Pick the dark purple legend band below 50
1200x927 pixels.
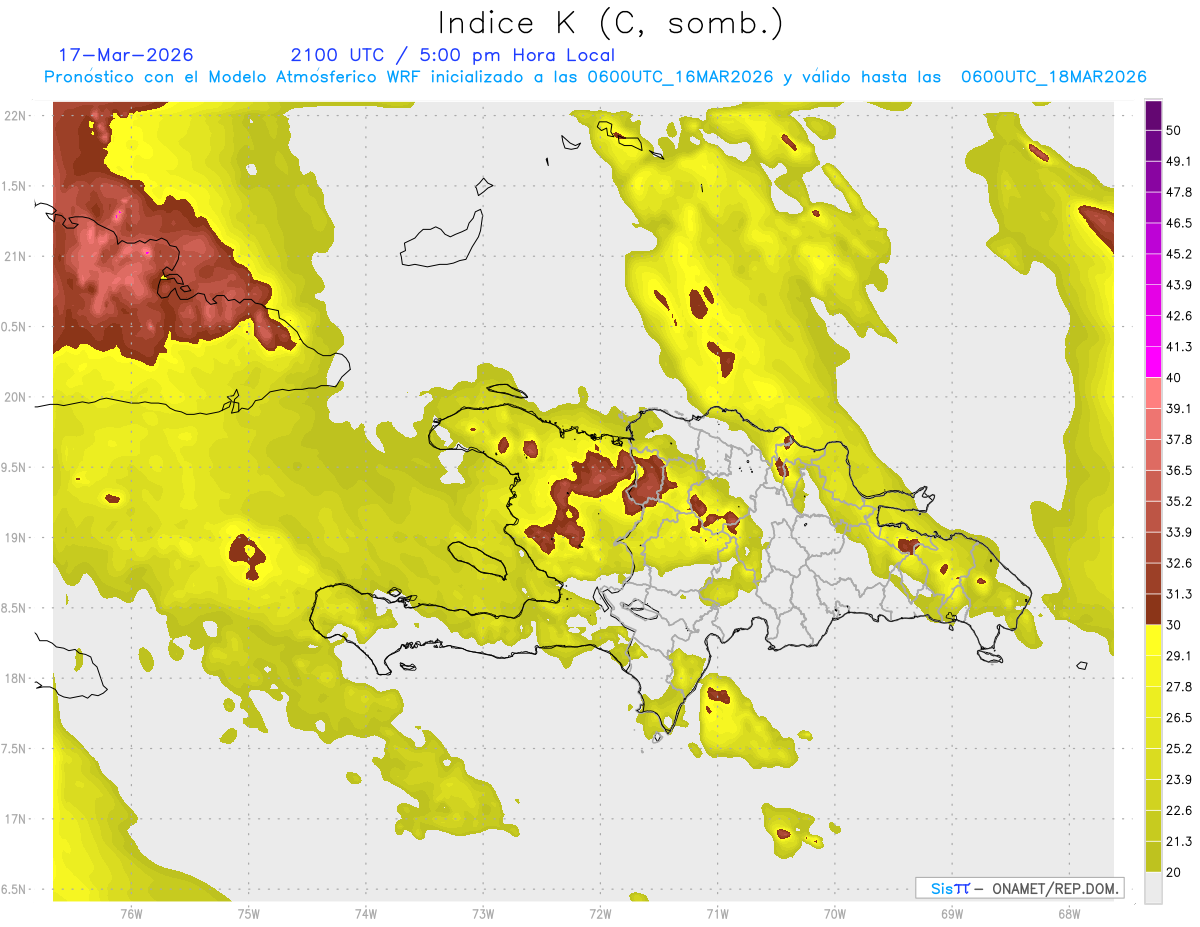(1153, 145)
